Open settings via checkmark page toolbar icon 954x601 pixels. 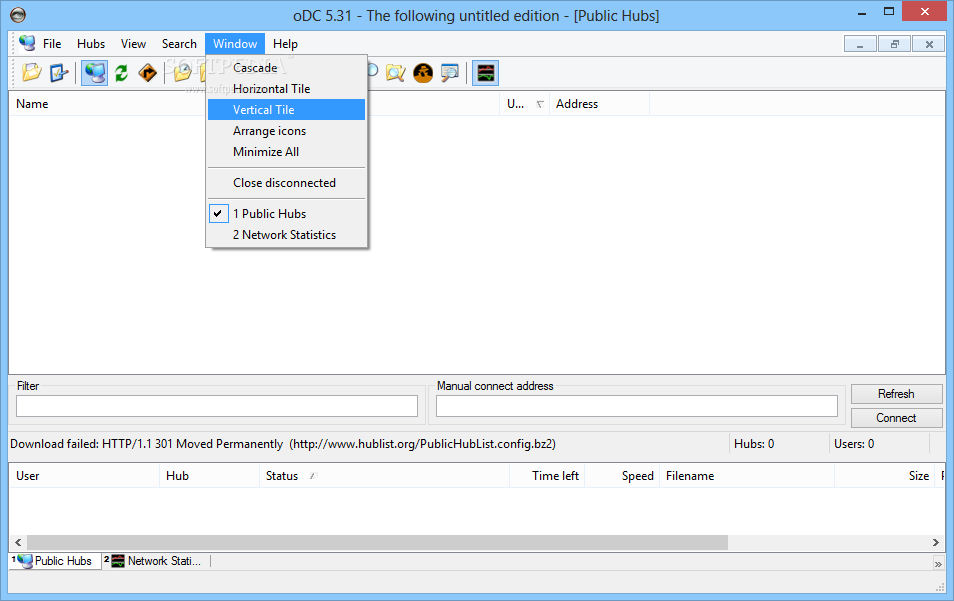click(x=58, y=73)
